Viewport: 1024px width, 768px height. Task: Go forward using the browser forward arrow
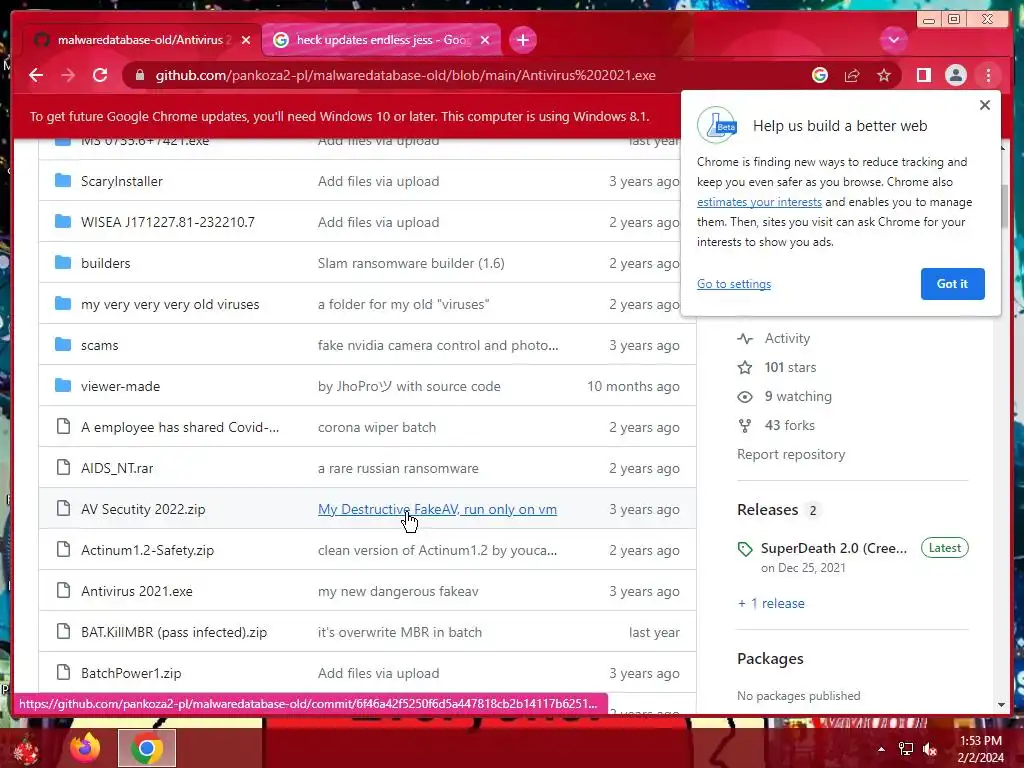tap(68, 75)
